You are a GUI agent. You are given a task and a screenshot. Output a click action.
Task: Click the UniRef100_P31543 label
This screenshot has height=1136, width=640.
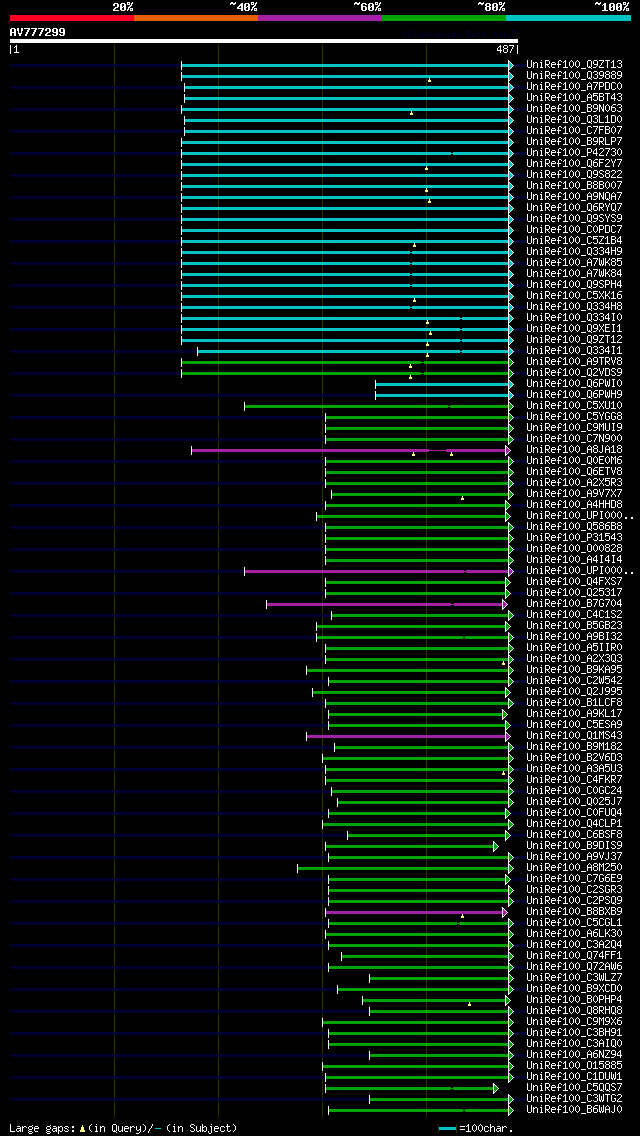[x=575, y=538]
